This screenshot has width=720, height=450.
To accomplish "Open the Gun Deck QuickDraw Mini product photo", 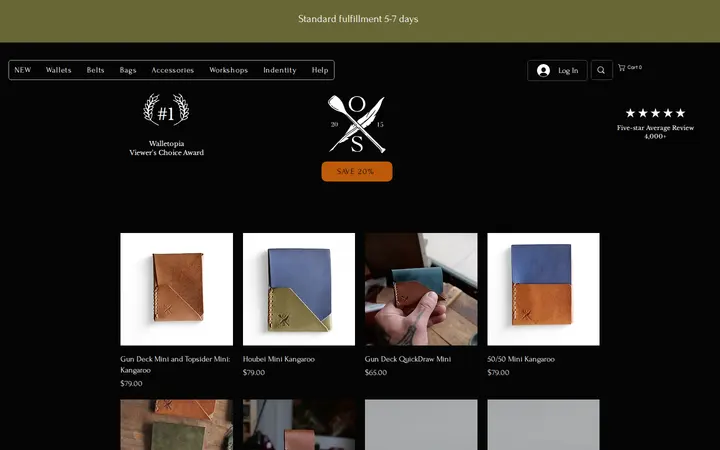I will point(421,289).
